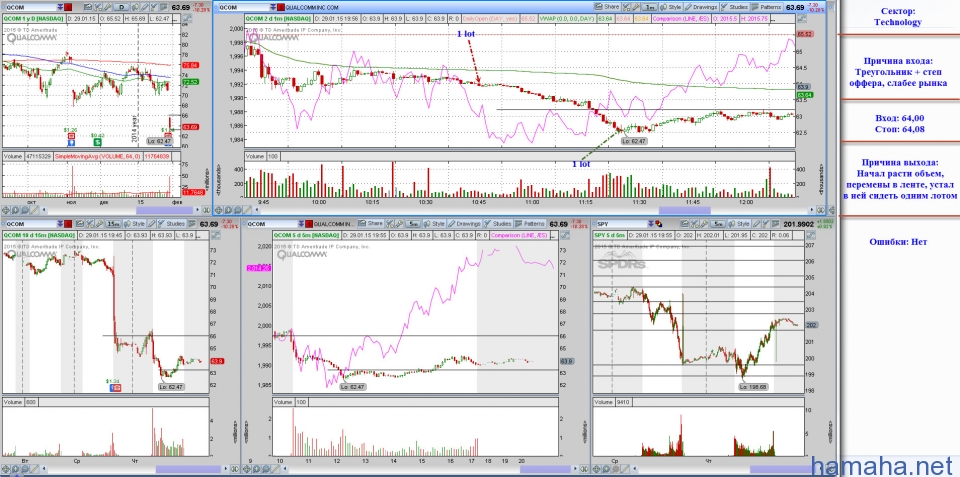The width and height of the screenshot is (960, 477).
Task: Click Share button in the QCOM 5m chart
Action: pos(370,223)
